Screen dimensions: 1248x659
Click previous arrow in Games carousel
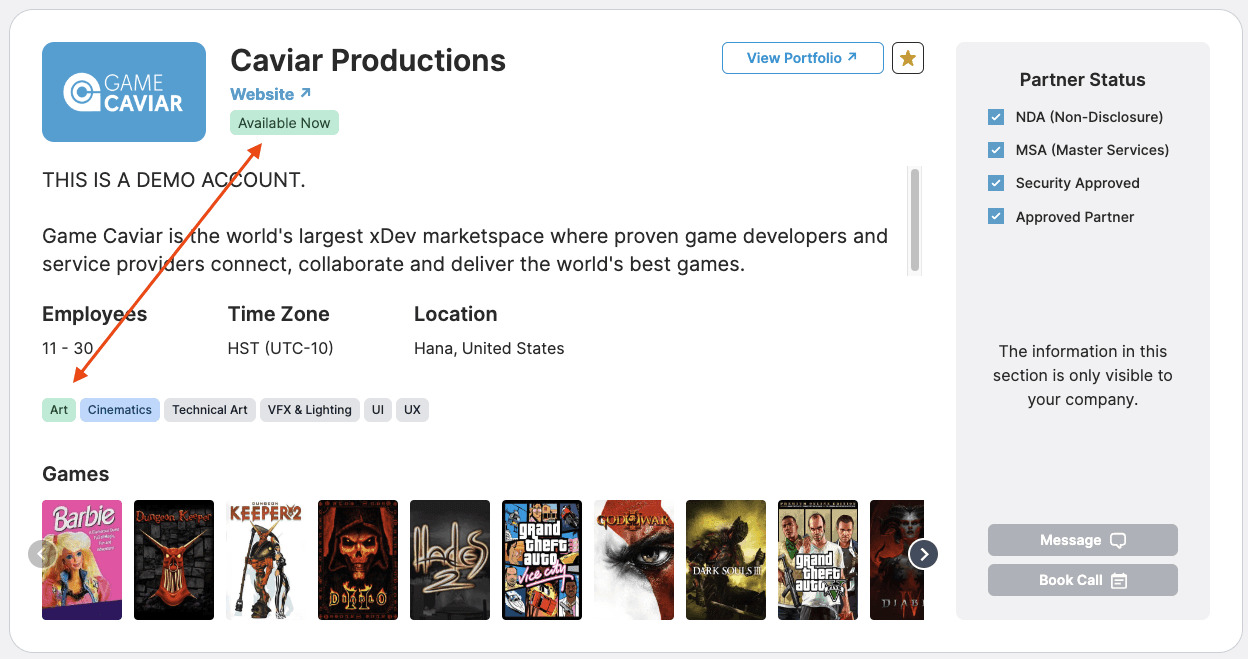coord(42,553)
